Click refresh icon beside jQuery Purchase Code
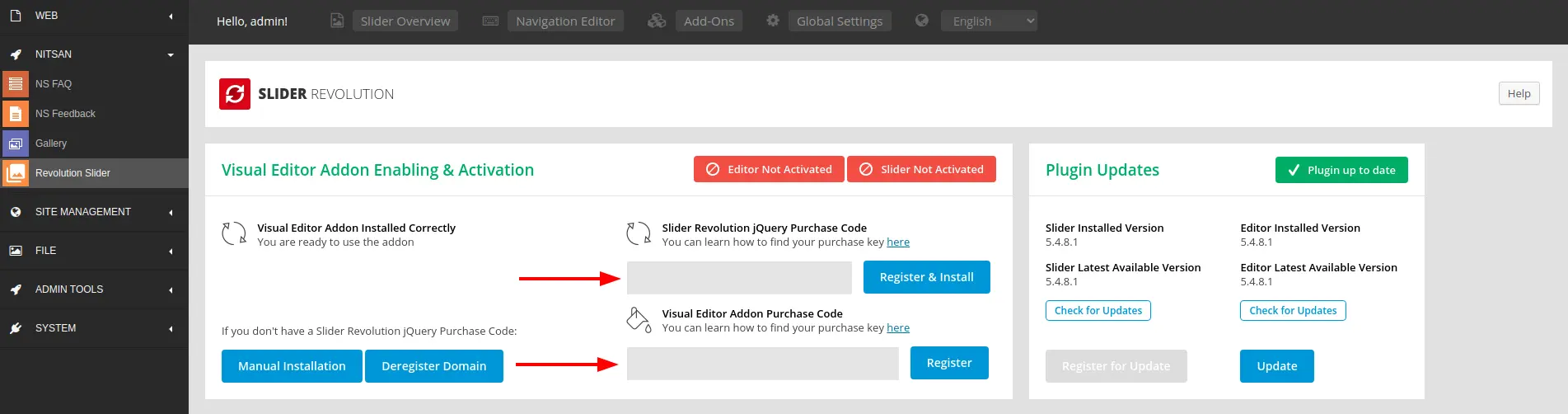 (639, 233)
